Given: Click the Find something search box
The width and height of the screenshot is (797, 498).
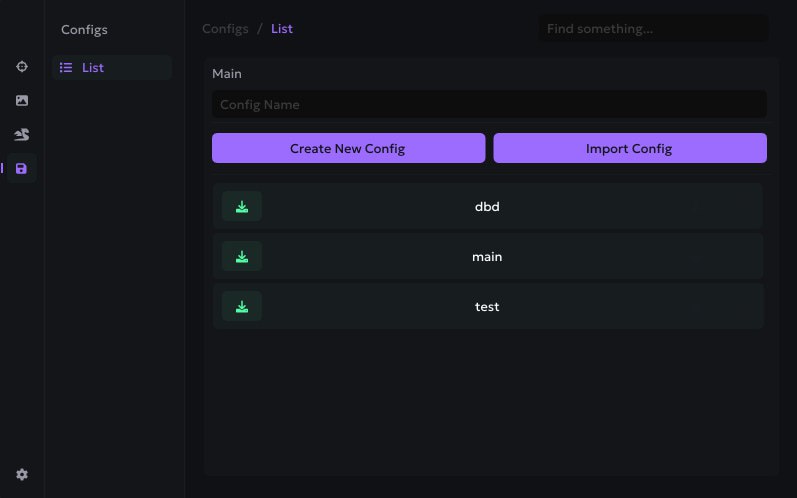Looking at the screenshot, I should 654,29.
